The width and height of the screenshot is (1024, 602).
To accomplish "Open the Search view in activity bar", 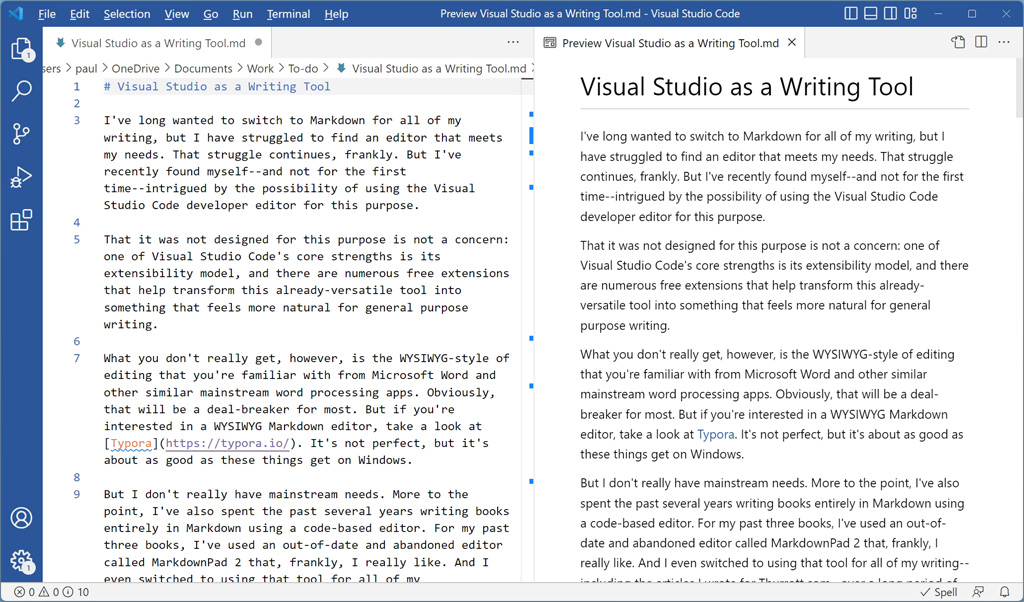I will click(x=21, y=91).
